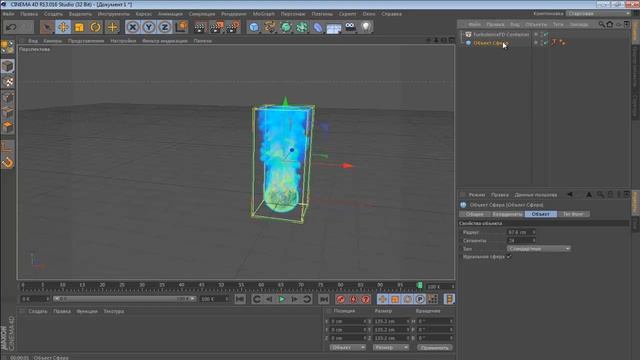Open viewport Фильтр menu
Screen dimensions: 640x360
[164, 41]
